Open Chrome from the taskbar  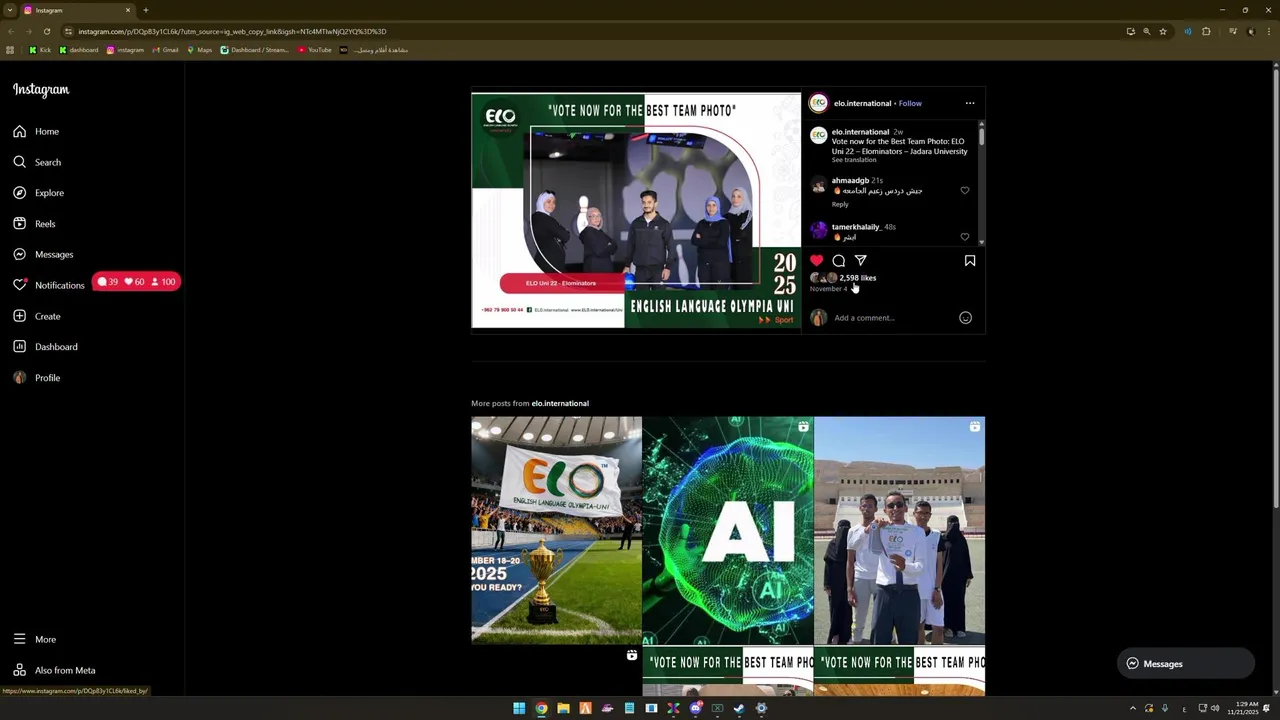541,708
